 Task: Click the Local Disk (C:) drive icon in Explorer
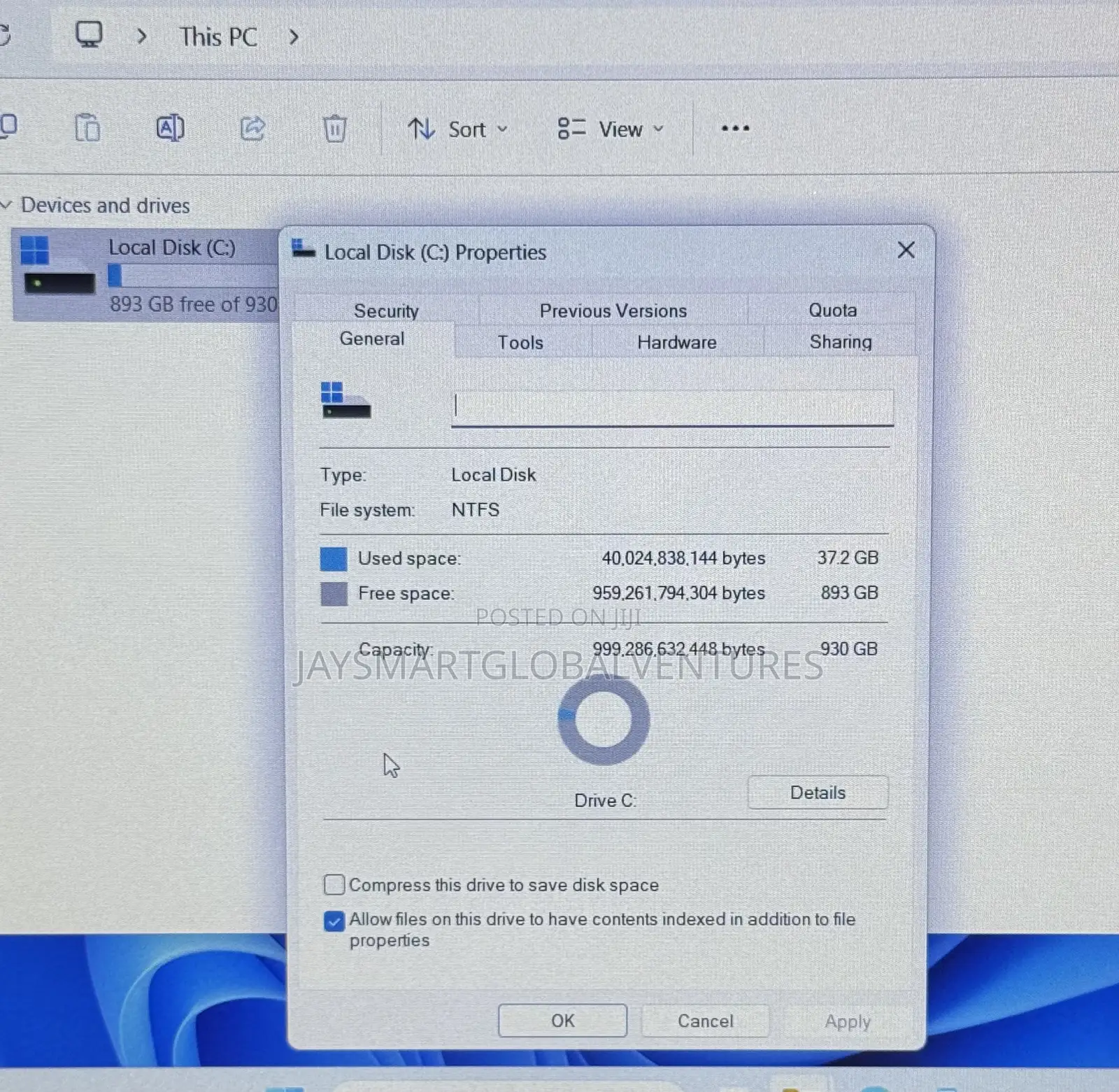57,266
